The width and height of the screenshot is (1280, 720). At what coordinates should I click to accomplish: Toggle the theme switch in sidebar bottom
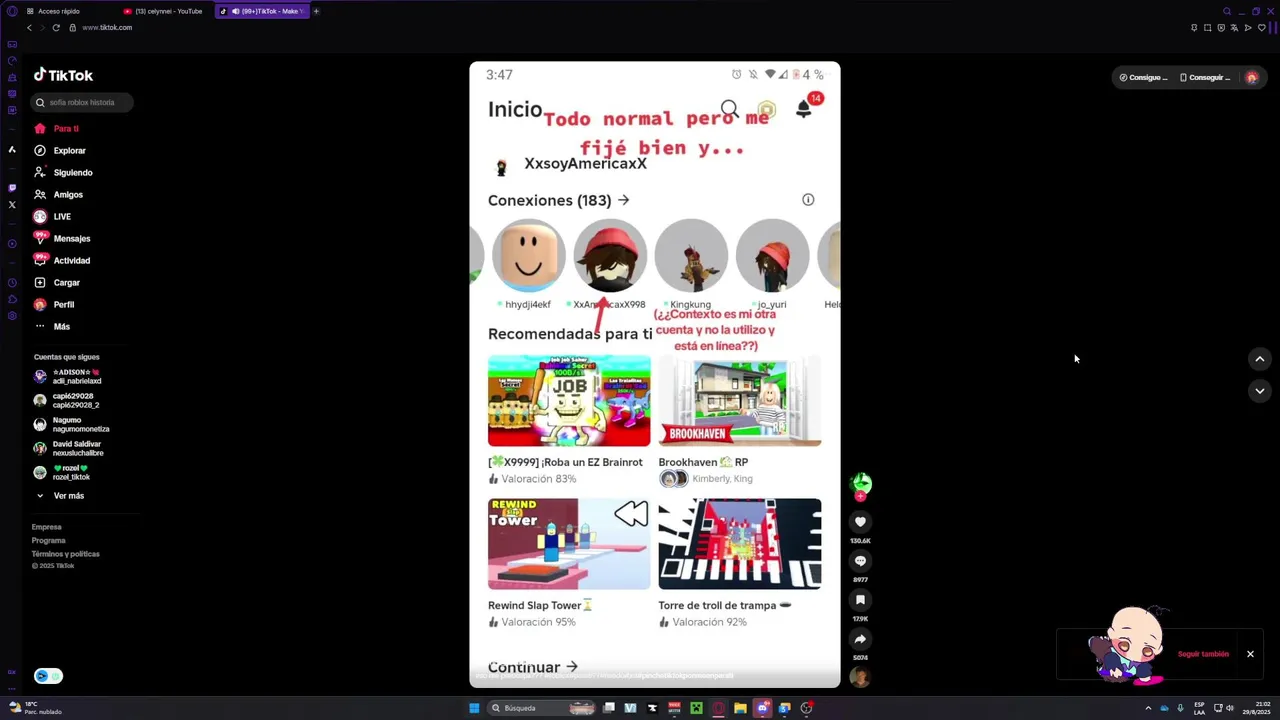point(48,676)
